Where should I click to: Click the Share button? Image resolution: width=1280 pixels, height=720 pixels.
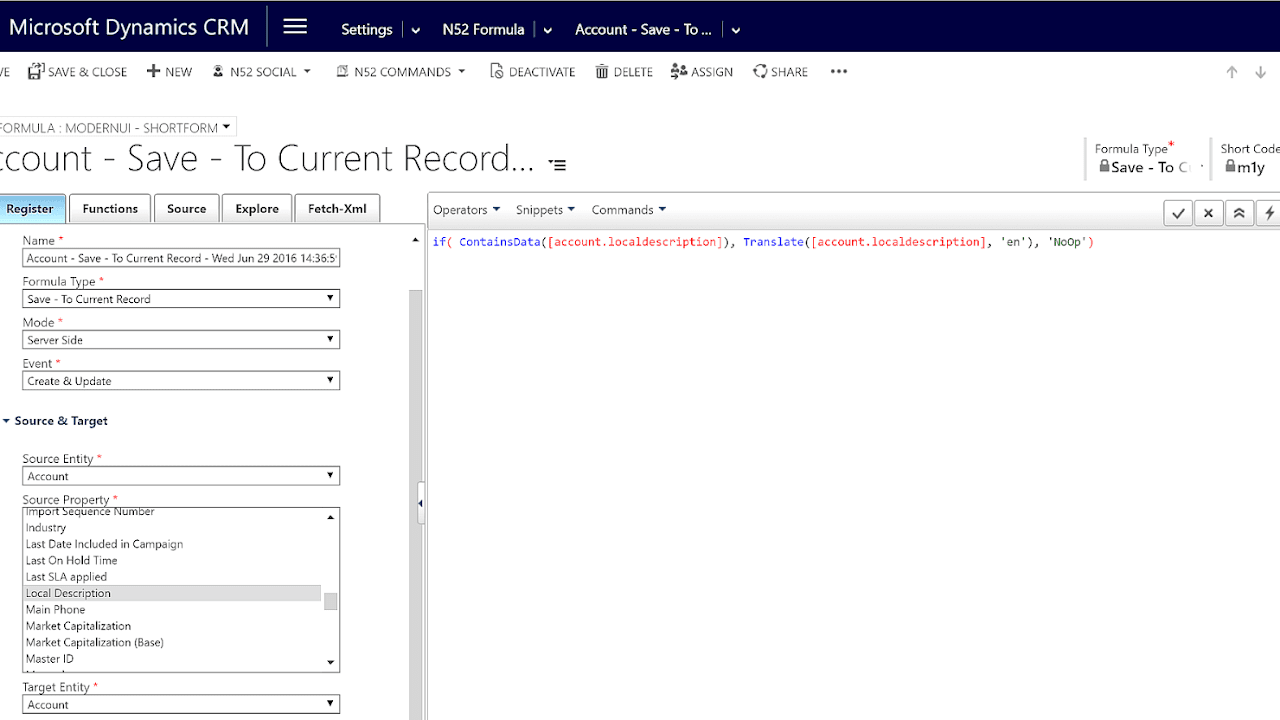click(x=780, y=72)
